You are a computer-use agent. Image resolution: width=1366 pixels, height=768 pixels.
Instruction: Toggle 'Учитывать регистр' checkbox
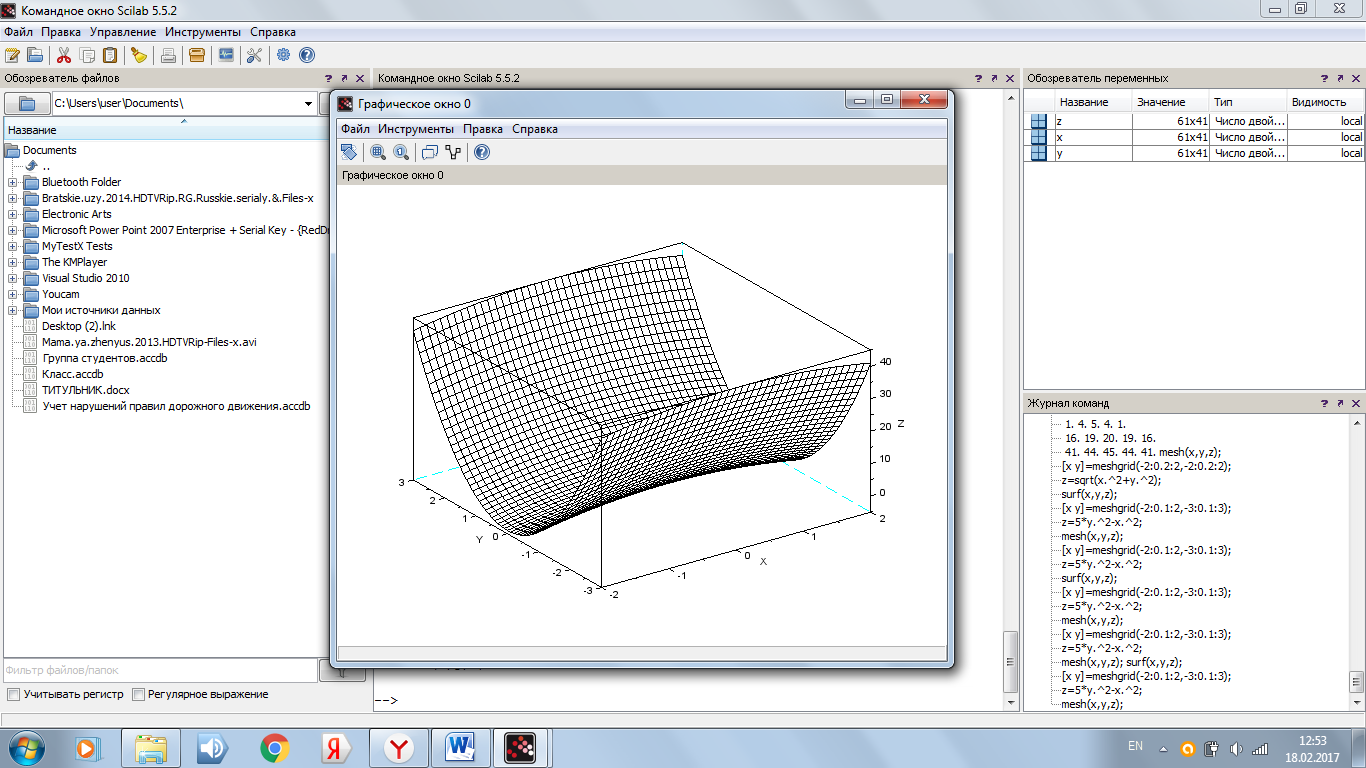coord(13,694)
